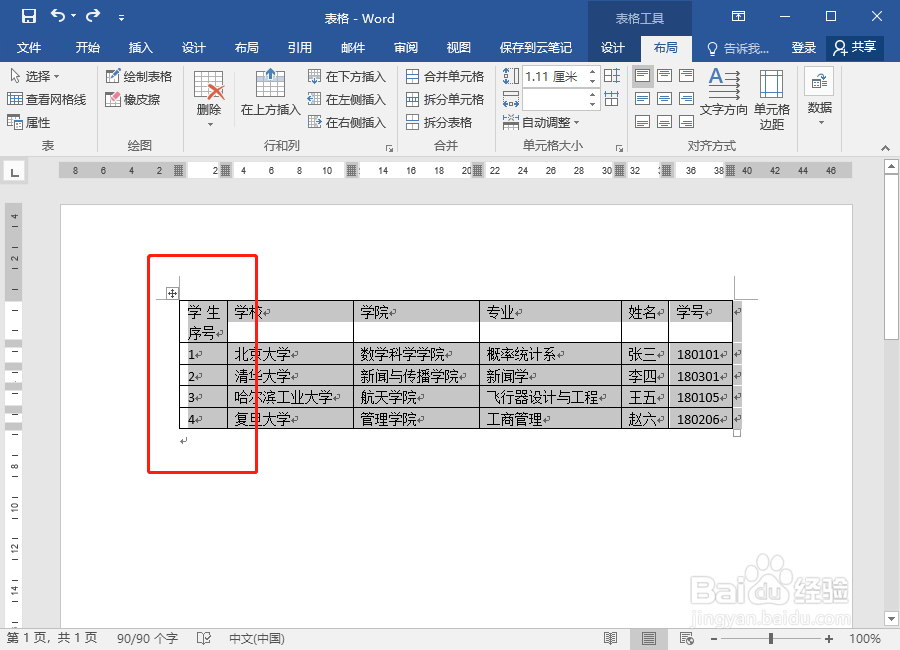This screenshot has height=650, width=900.
Task: Activate the 绘制表格 draw table tool
Action: (x=139, y=76)
